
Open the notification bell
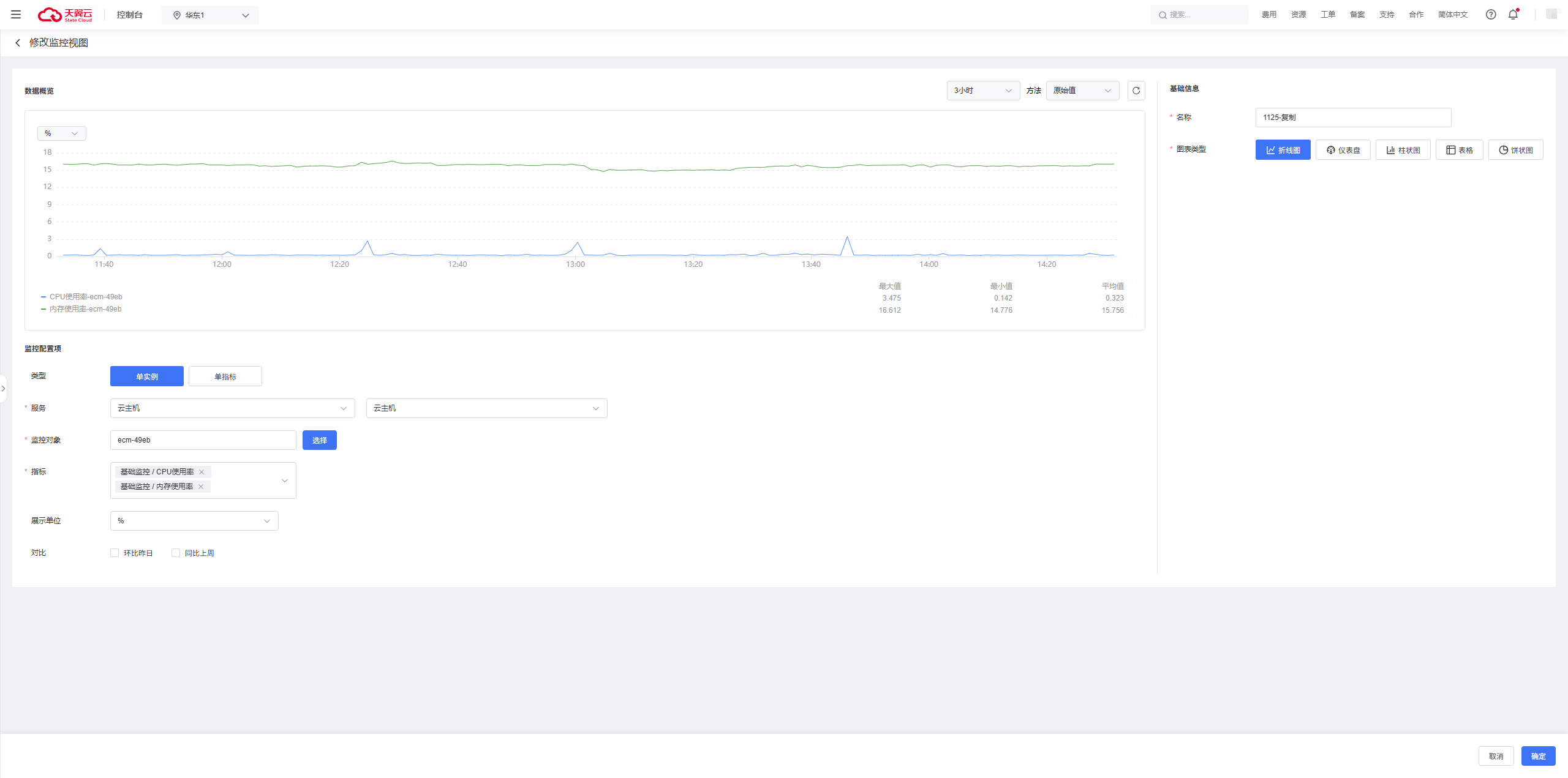pyautogui.click(x=1513, y=15)
